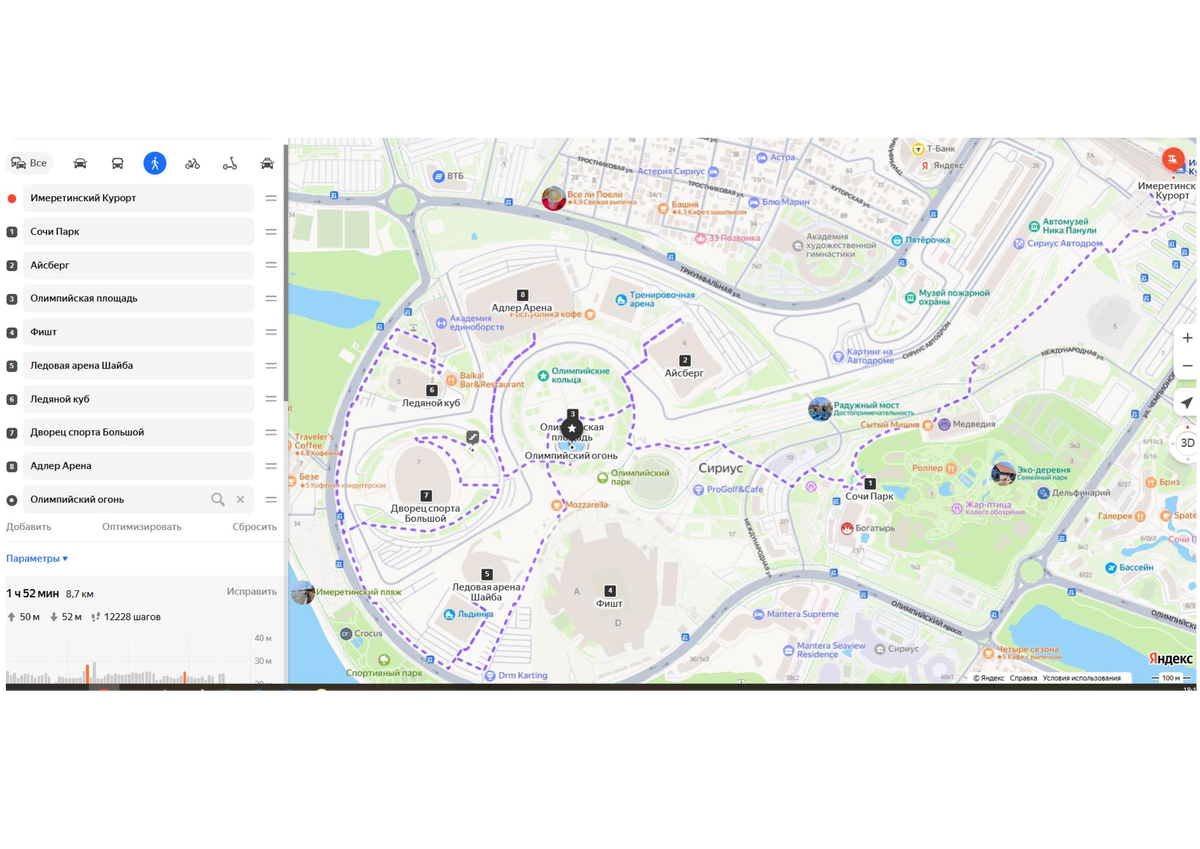This screenshot has height=849, width=1200.
Task: Select the bicycle route mode icon
Action: (x=192, y=163)
